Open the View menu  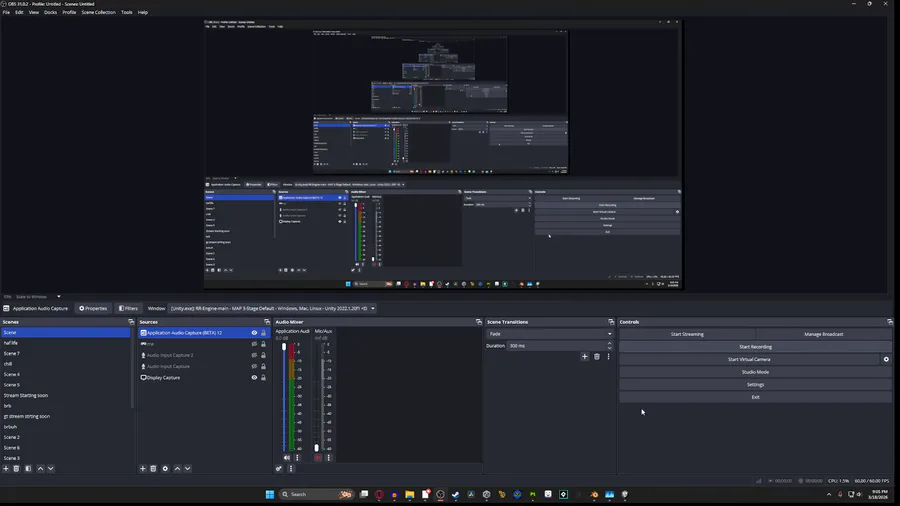(x=34, y=12)
